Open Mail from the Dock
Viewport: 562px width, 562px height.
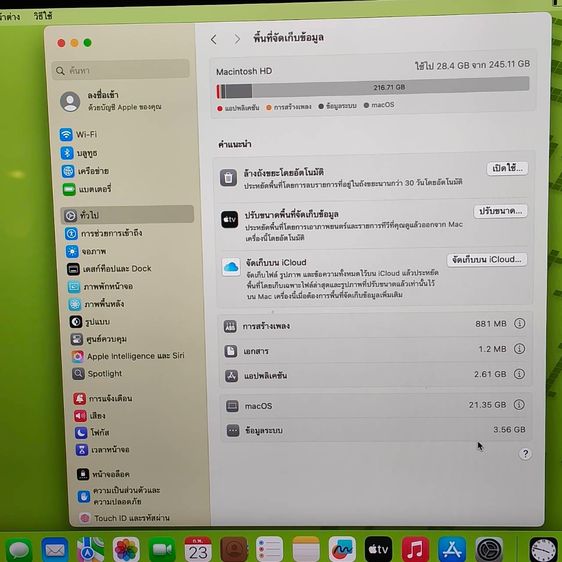[54, 549]
